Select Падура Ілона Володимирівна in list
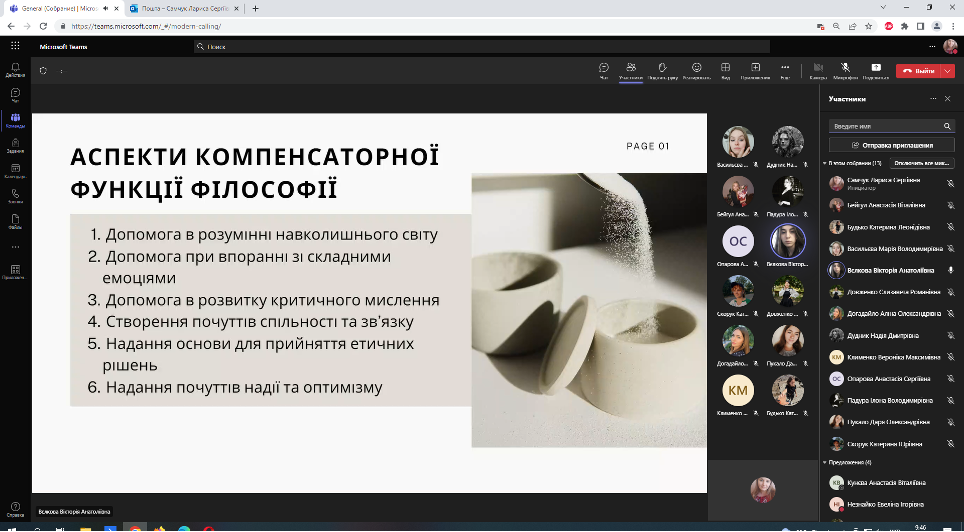The image size is (964, 532). 891,400
